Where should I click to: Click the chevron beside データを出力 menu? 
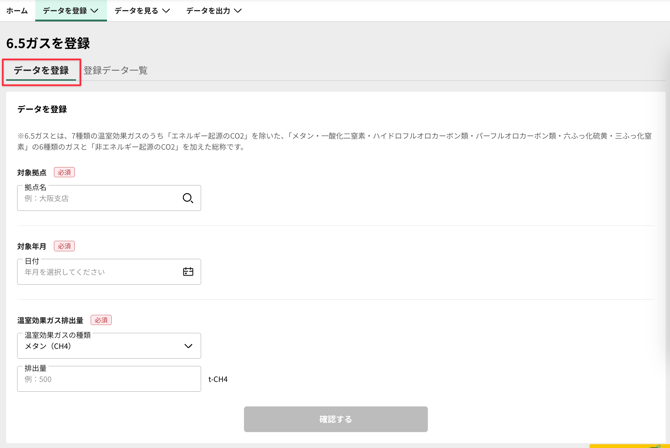[238, 11]
